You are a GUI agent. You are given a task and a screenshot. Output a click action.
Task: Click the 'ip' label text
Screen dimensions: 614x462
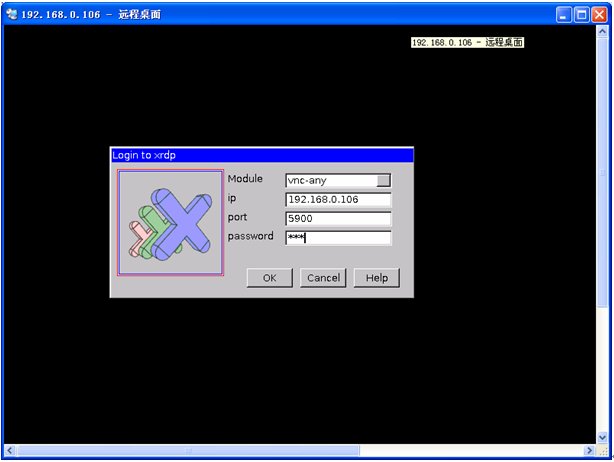(232, 198)
